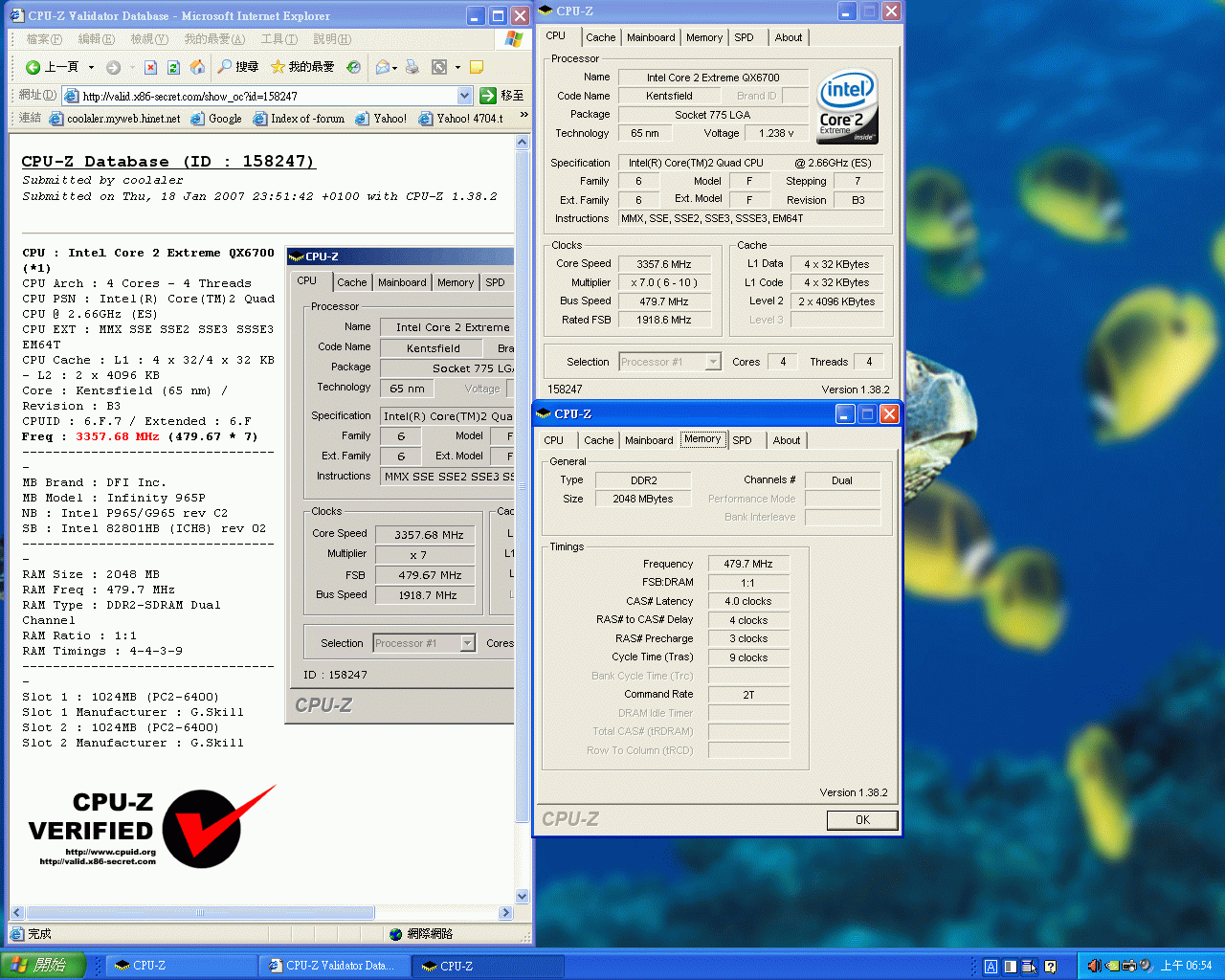Open the 'Yahoo!' link in the Links bar

tap(381, 119)
